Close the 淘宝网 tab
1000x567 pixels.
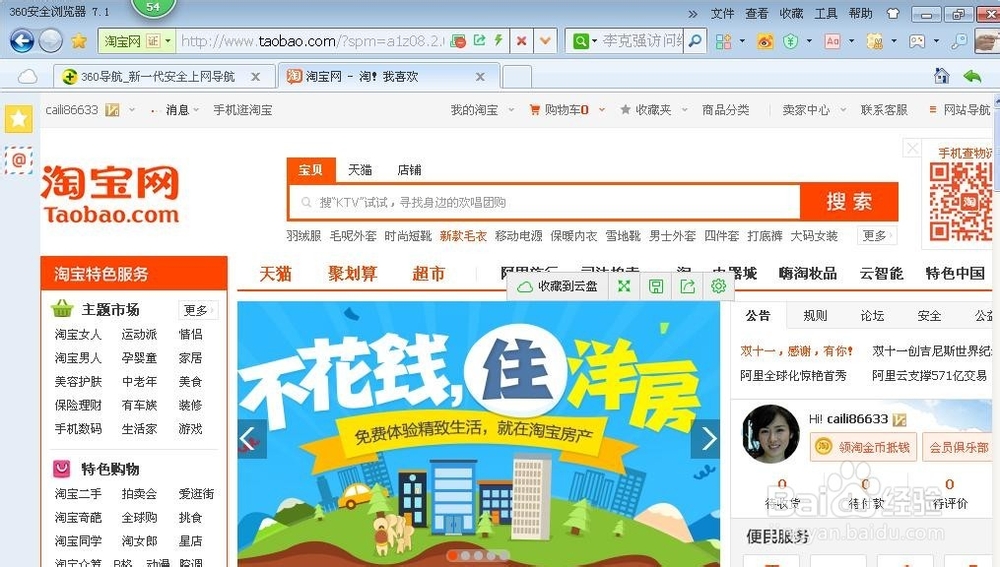pos(480,77)
